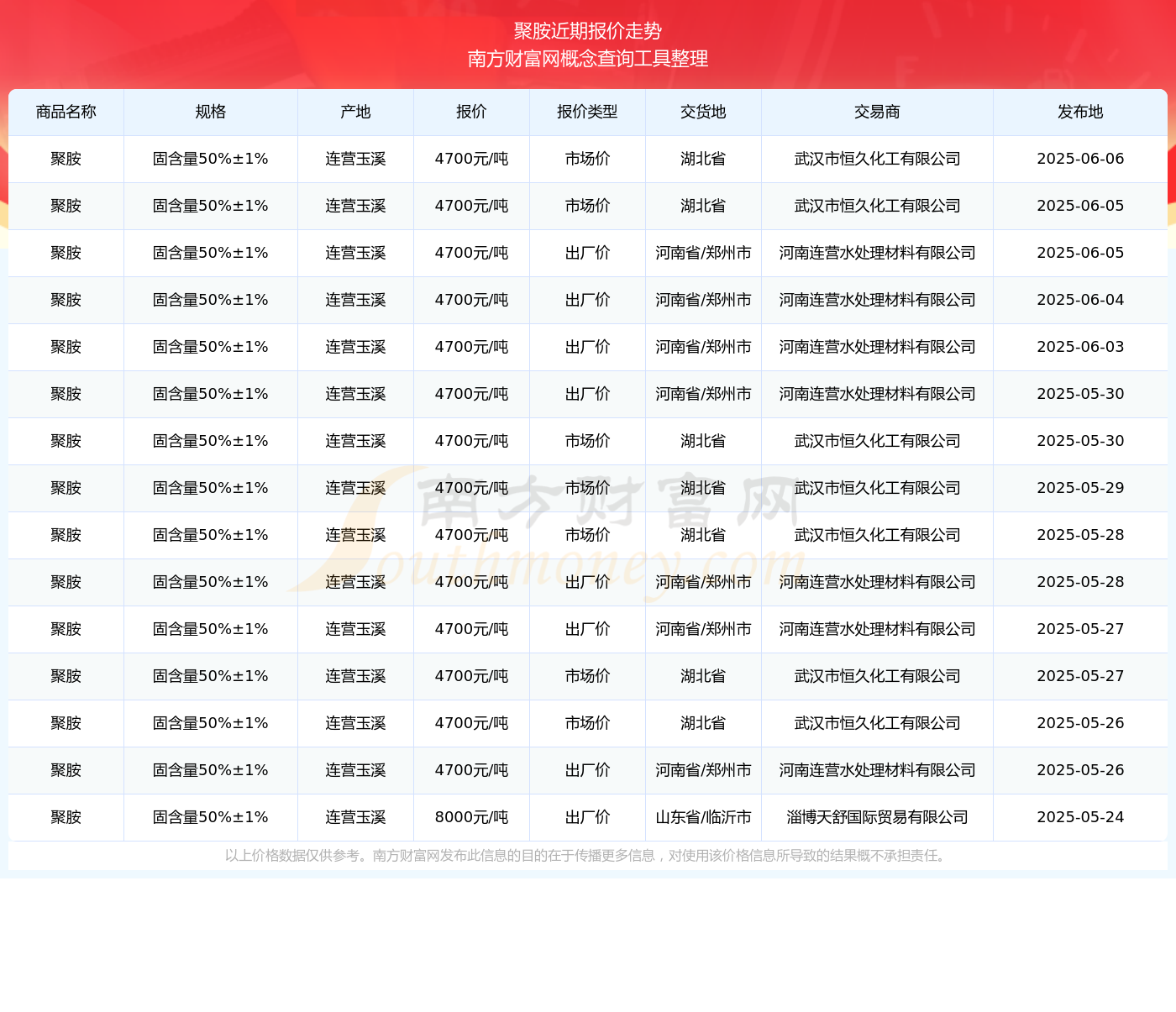This screenshot has width=1176, height=1012.
Task: Click 固含量50%±1% in the 2025-06-06 row
Action: pos(211,159)
